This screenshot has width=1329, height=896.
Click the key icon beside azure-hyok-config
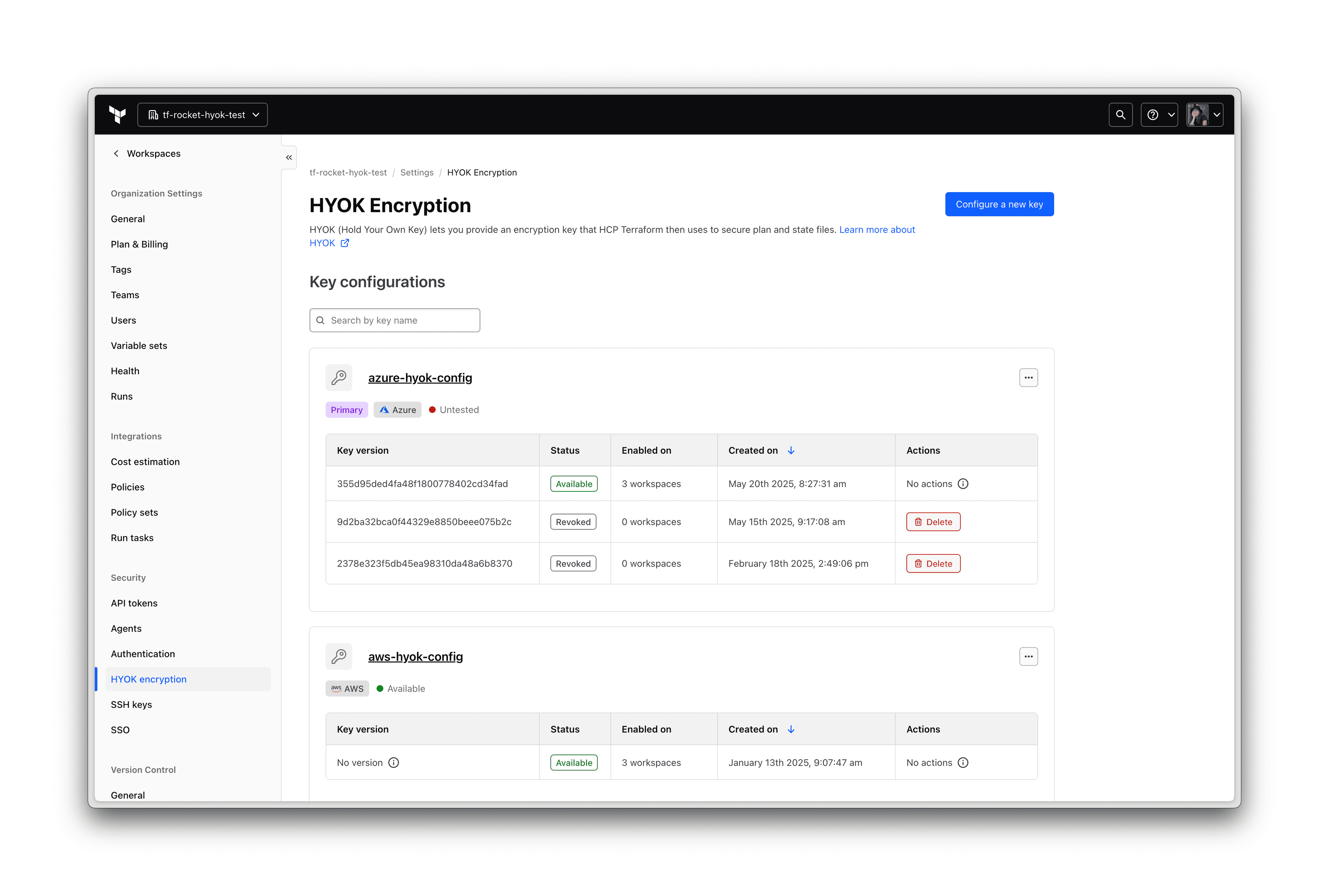pyautogui.click(x=340, y=377)
